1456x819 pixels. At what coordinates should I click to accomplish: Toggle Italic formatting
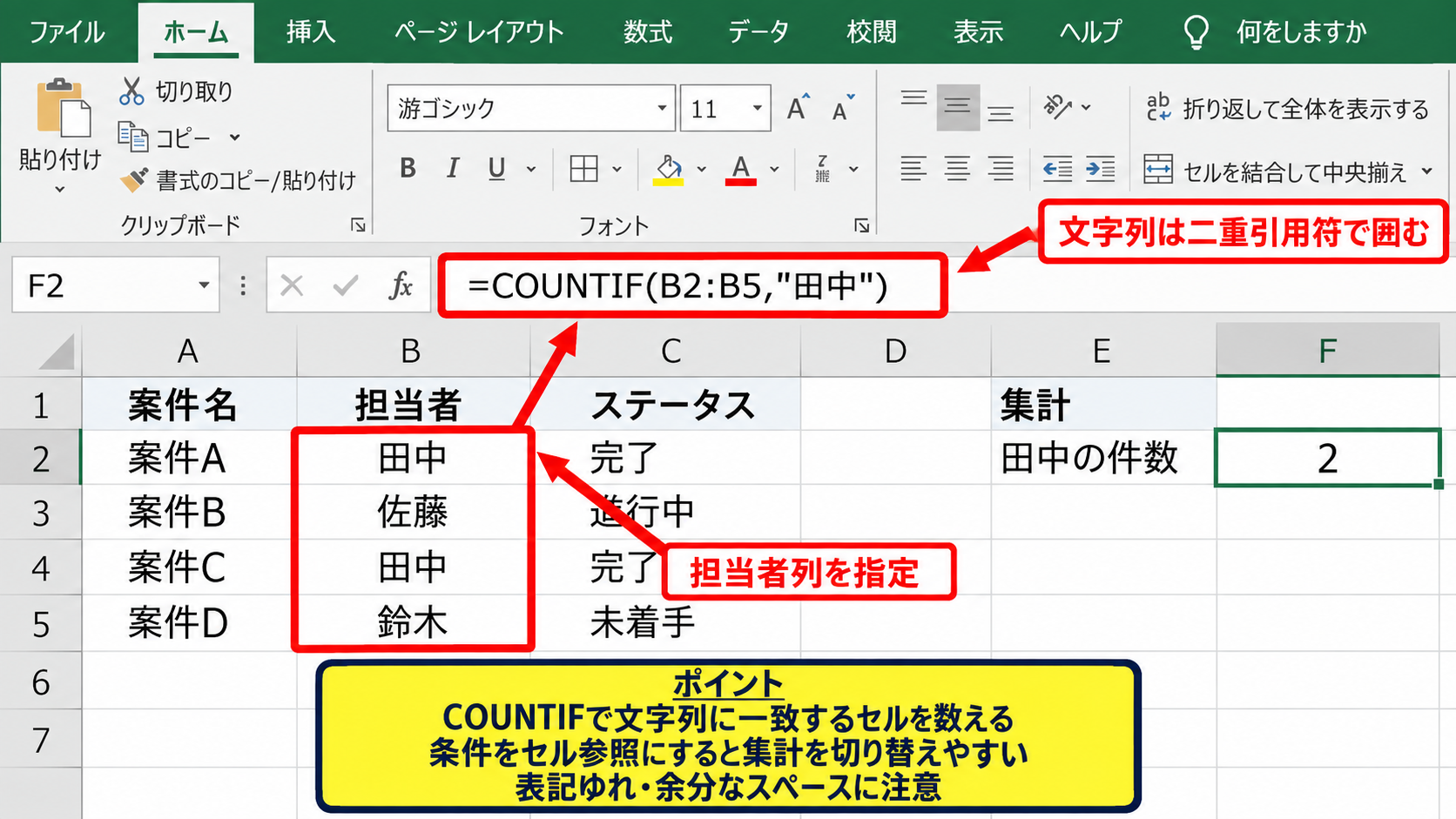452,169
